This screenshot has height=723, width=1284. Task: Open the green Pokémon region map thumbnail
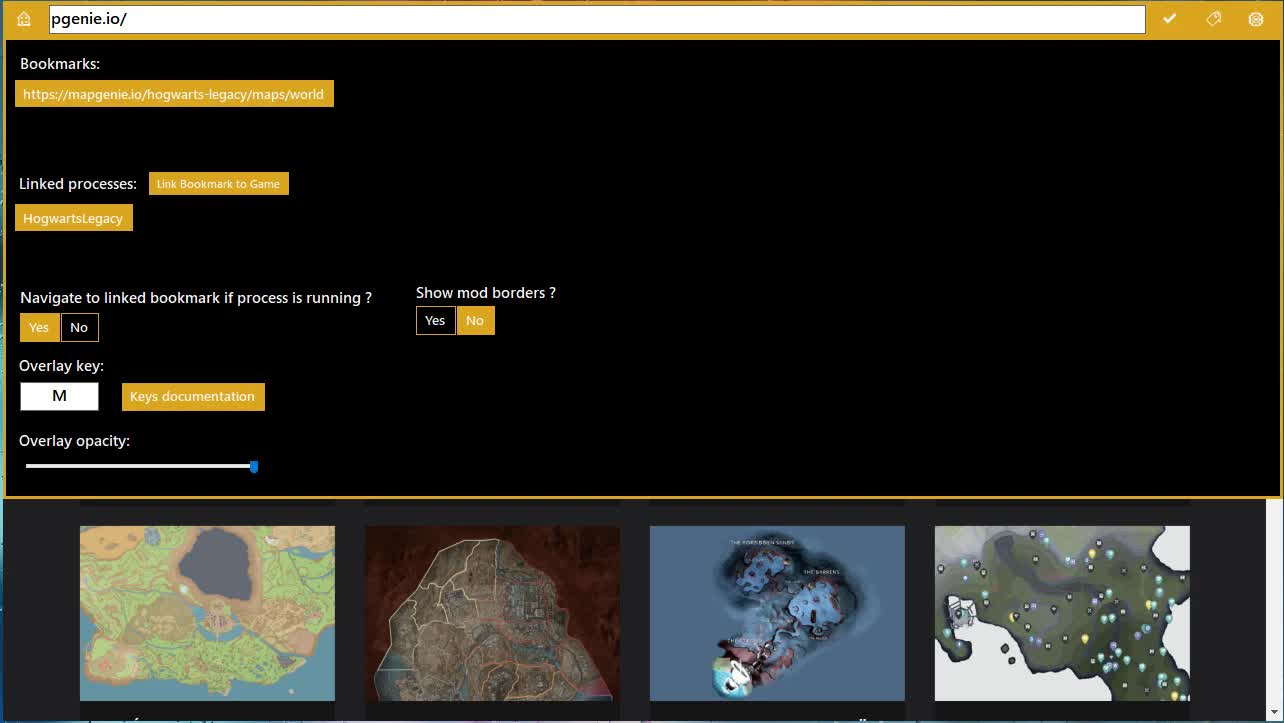coord(207,613)
